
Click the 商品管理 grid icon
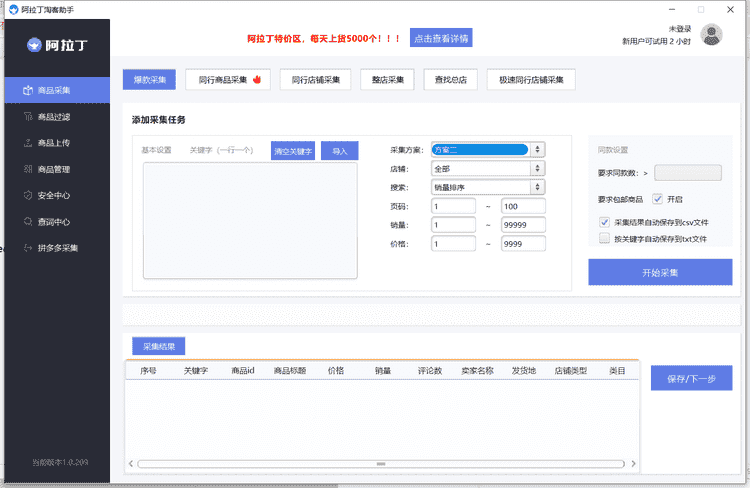[28, 169]
